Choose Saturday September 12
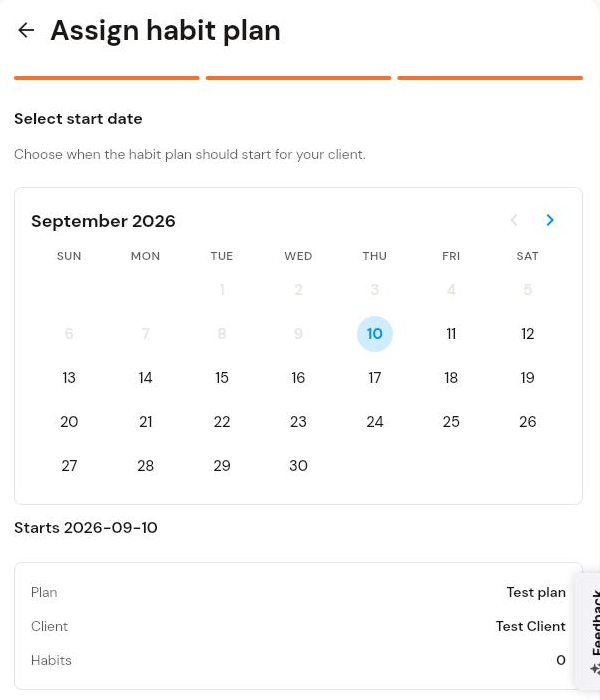 point(527,334)
